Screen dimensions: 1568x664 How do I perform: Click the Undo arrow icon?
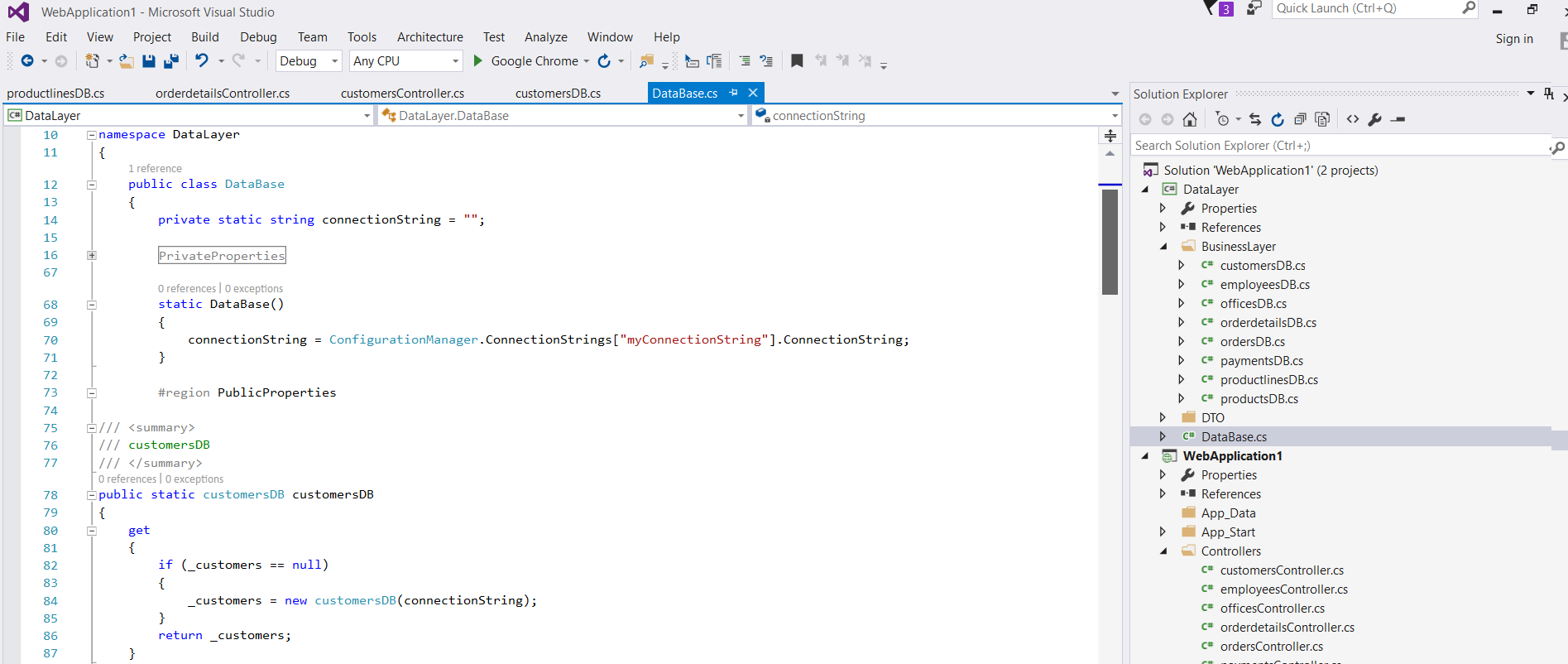(x=202, y=61)
